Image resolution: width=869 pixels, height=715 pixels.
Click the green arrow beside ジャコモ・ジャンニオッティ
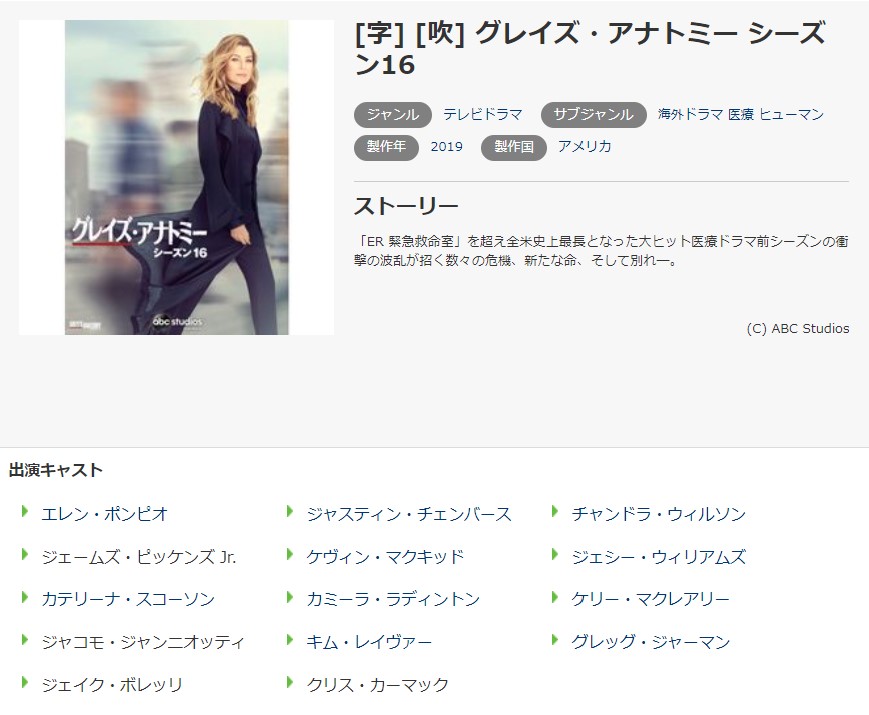[x=24, y=640]
